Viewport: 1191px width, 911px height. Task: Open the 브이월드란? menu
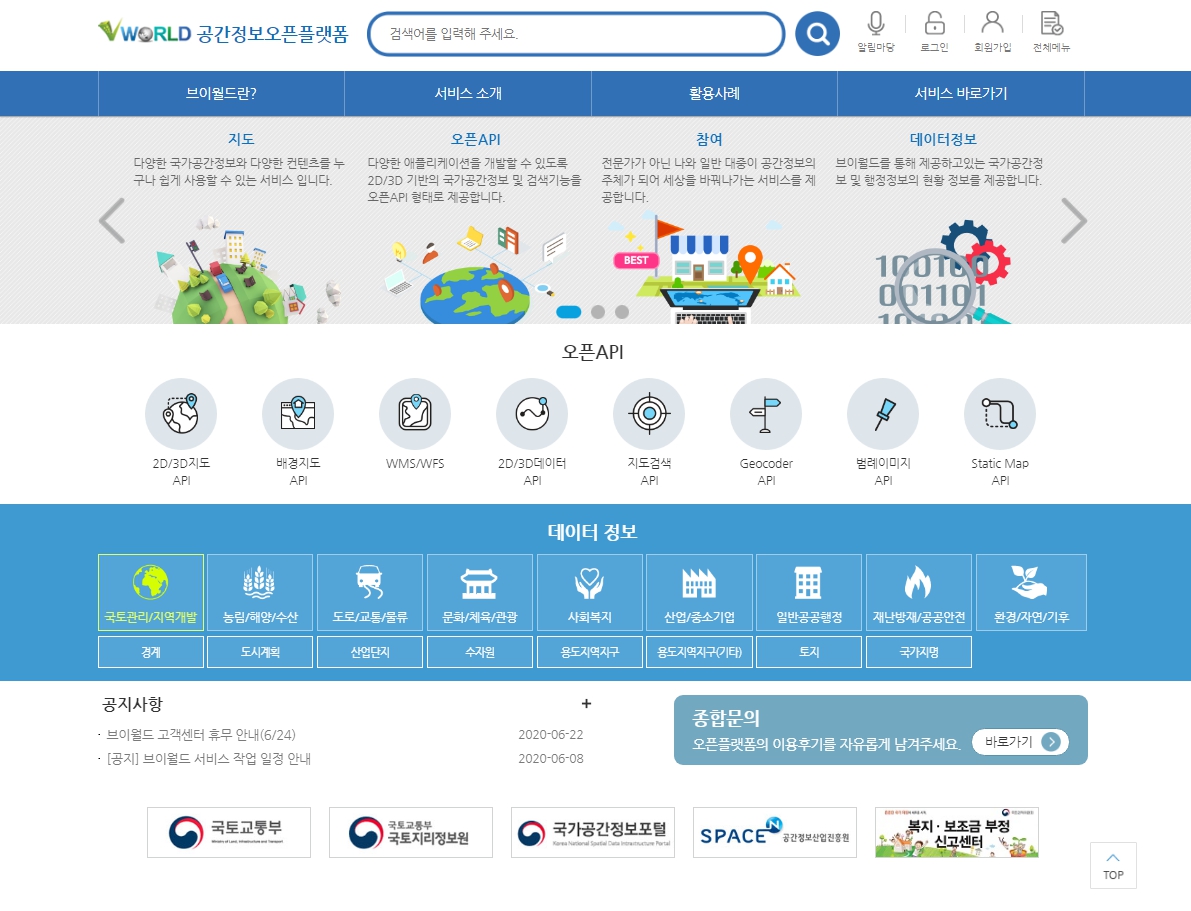coord(221,93)
